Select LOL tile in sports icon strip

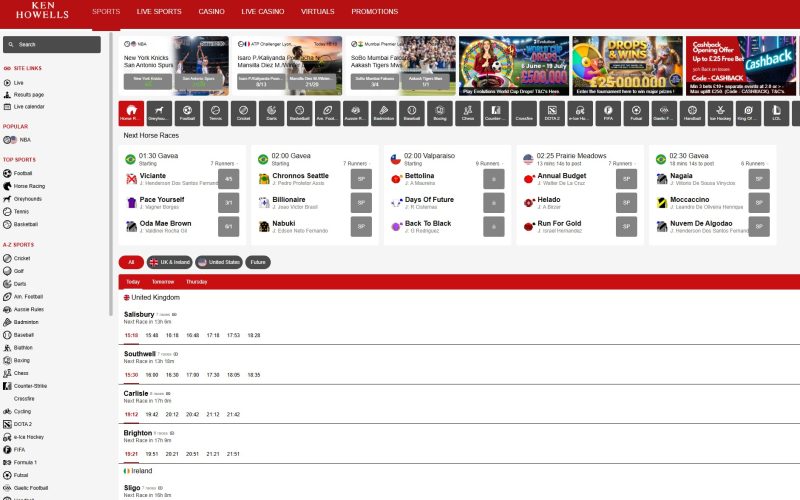pos(777,113)
